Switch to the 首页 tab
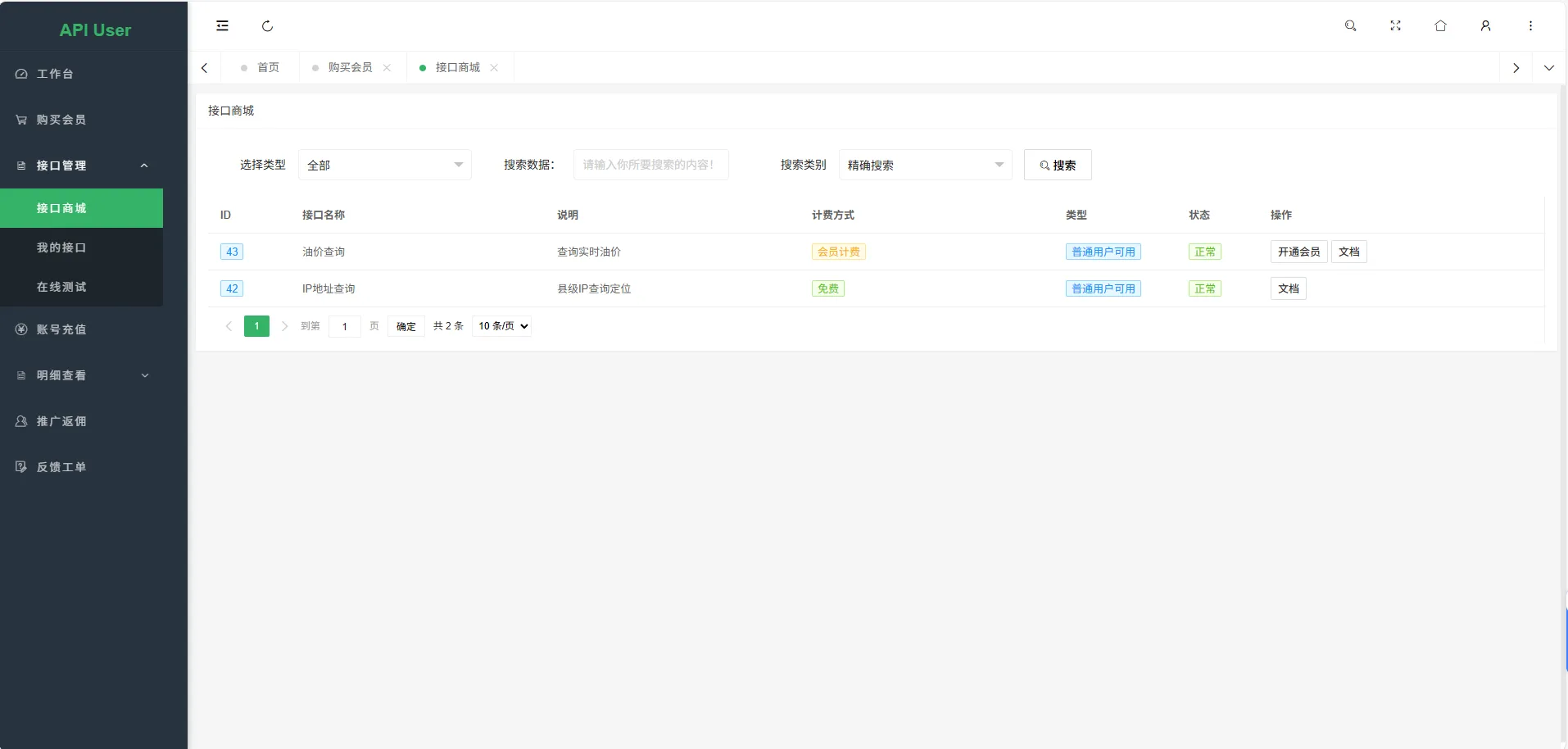1568x749 pixels. point(266,67)
